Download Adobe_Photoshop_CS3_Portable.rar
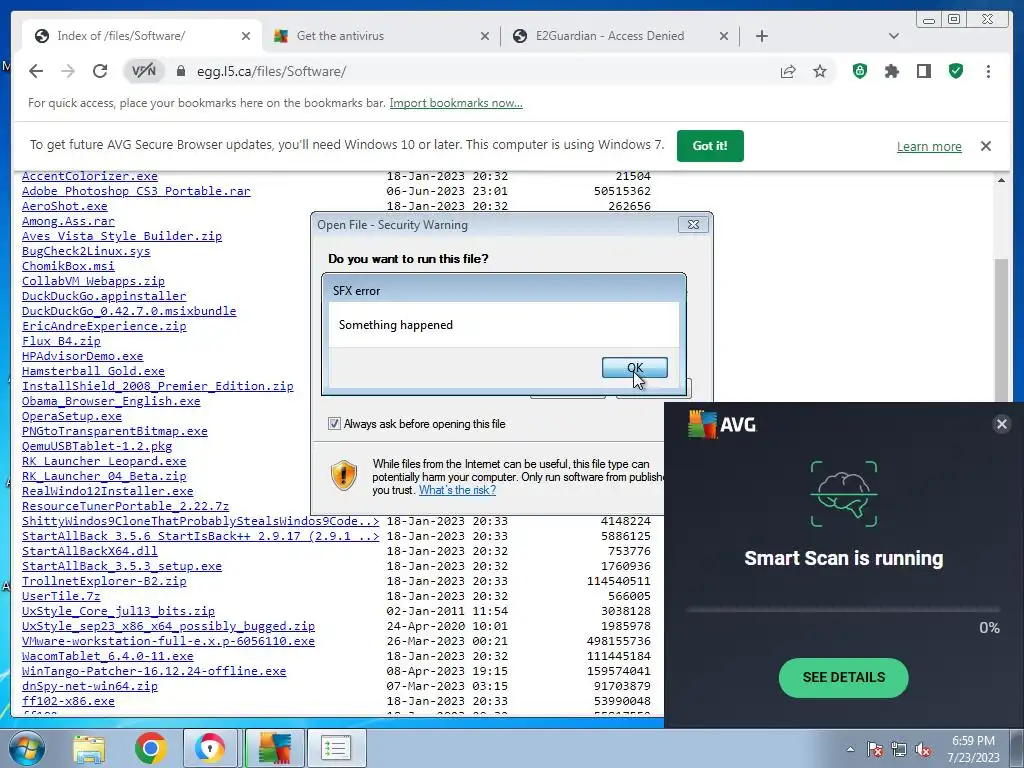The image size is (1024, 768). (136, 191)
